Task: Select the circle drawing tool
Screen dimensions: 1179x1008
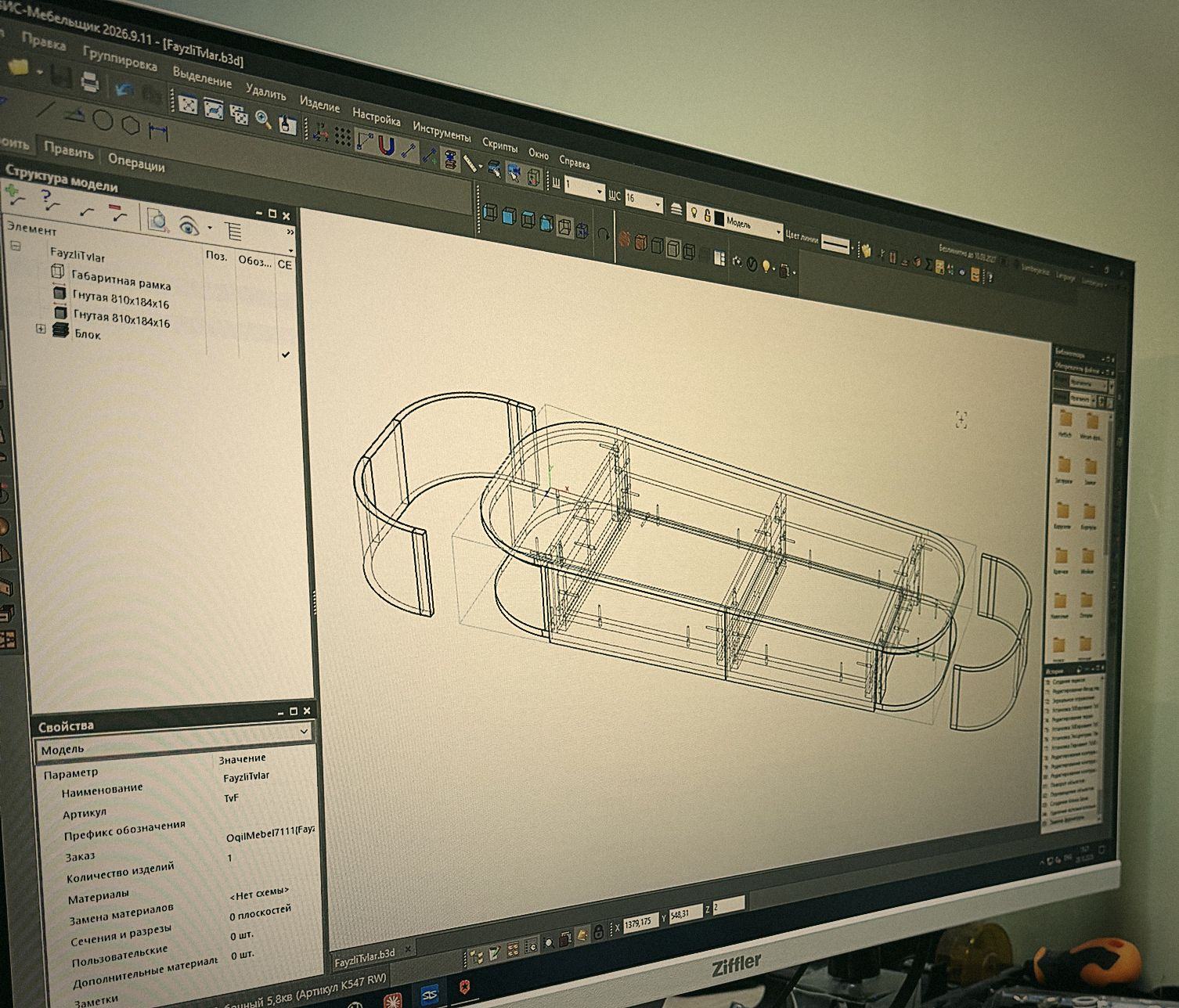Action: [103, 121]
